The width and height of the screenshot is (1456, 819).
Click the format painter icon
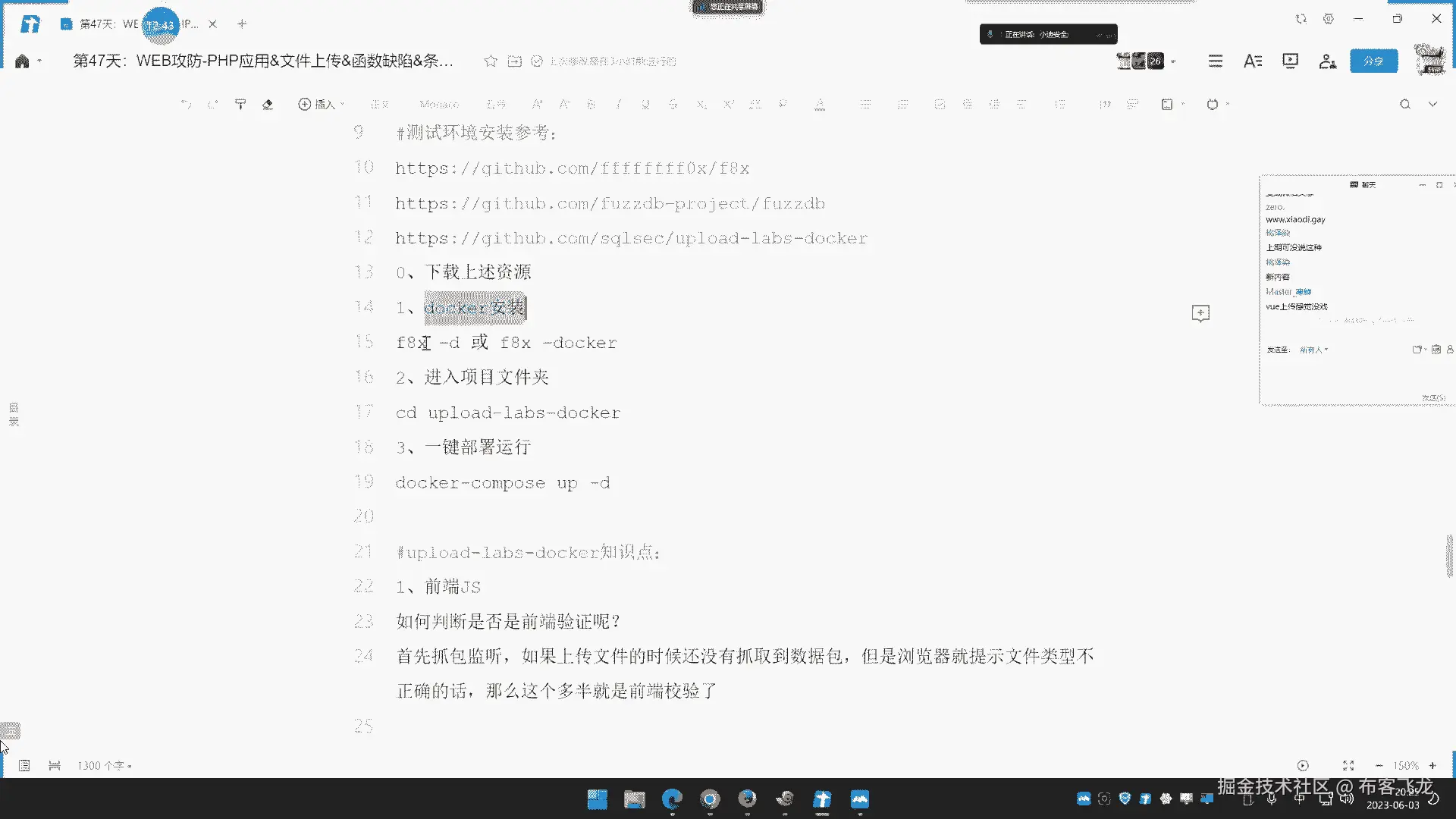pyautogui.click(x=240, y=105)
